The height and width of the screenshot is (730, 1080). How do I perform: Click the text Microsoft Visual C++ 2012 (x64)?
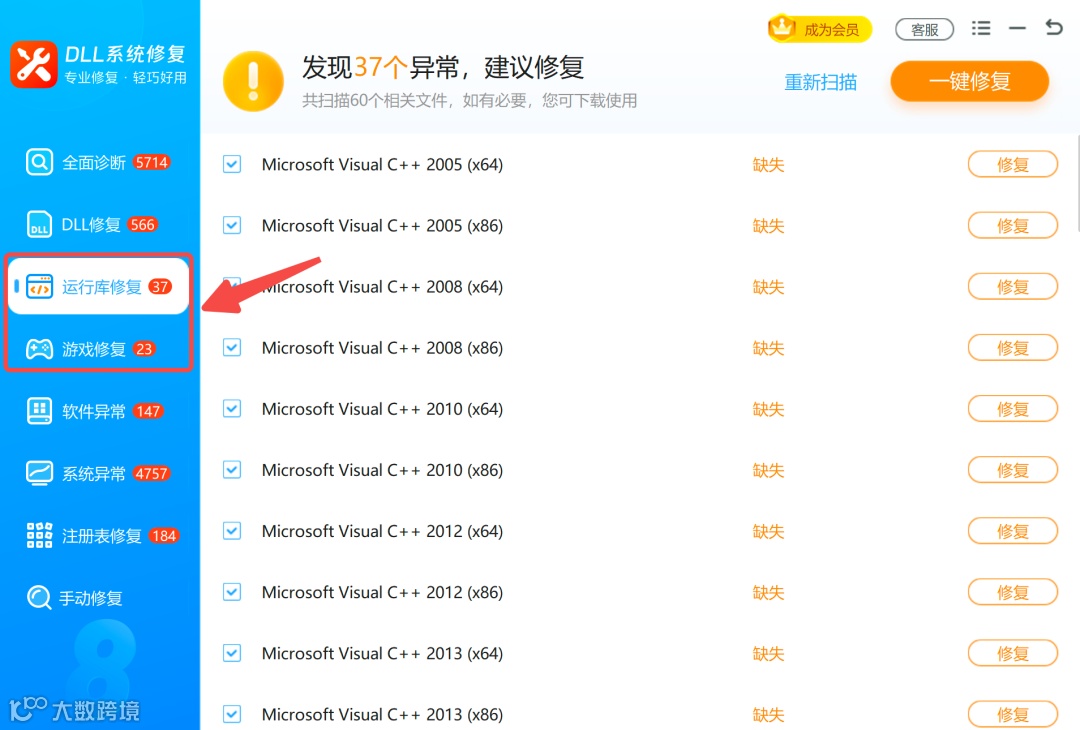coord(382,531)
